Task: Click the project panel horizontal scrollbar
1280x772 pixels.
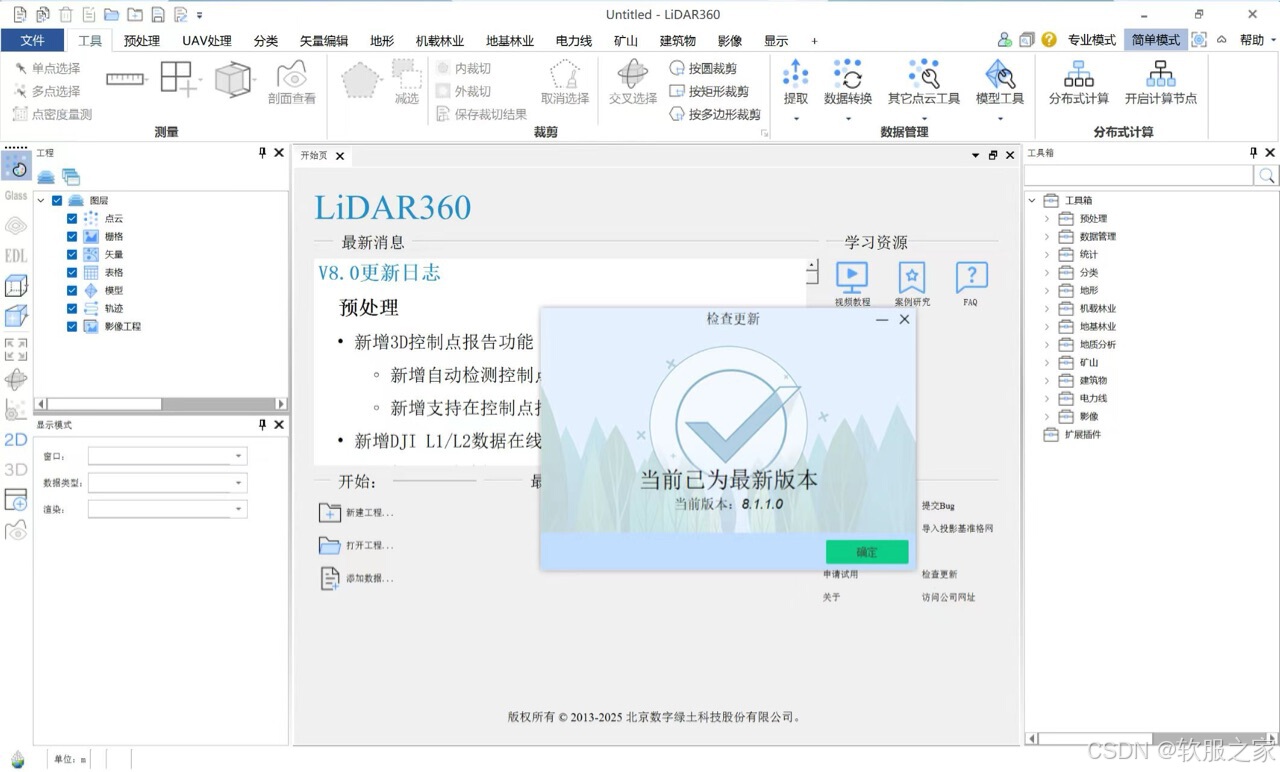Action: 160,404
